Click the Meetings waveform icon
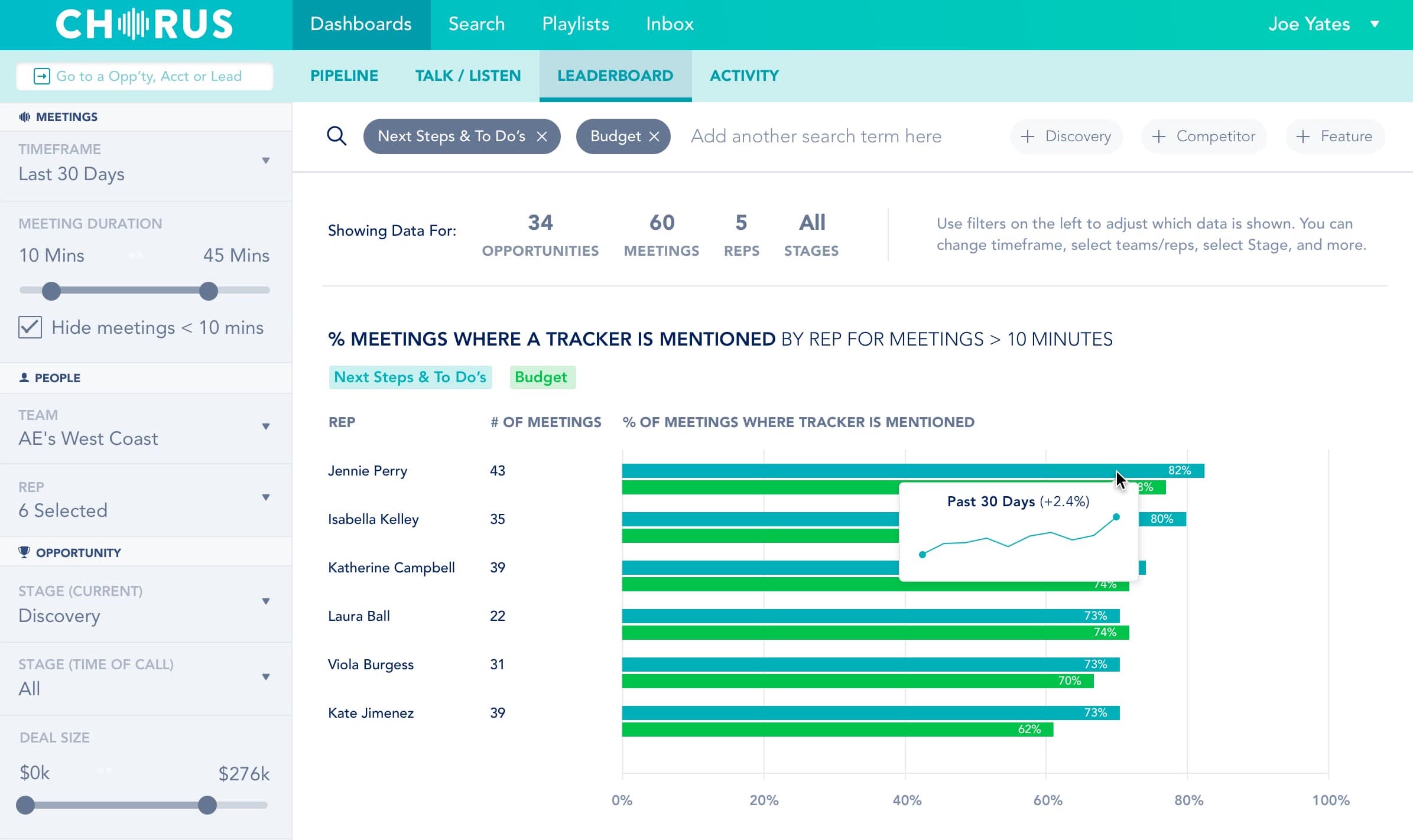 pyautogui.click(x=24, y=117)
